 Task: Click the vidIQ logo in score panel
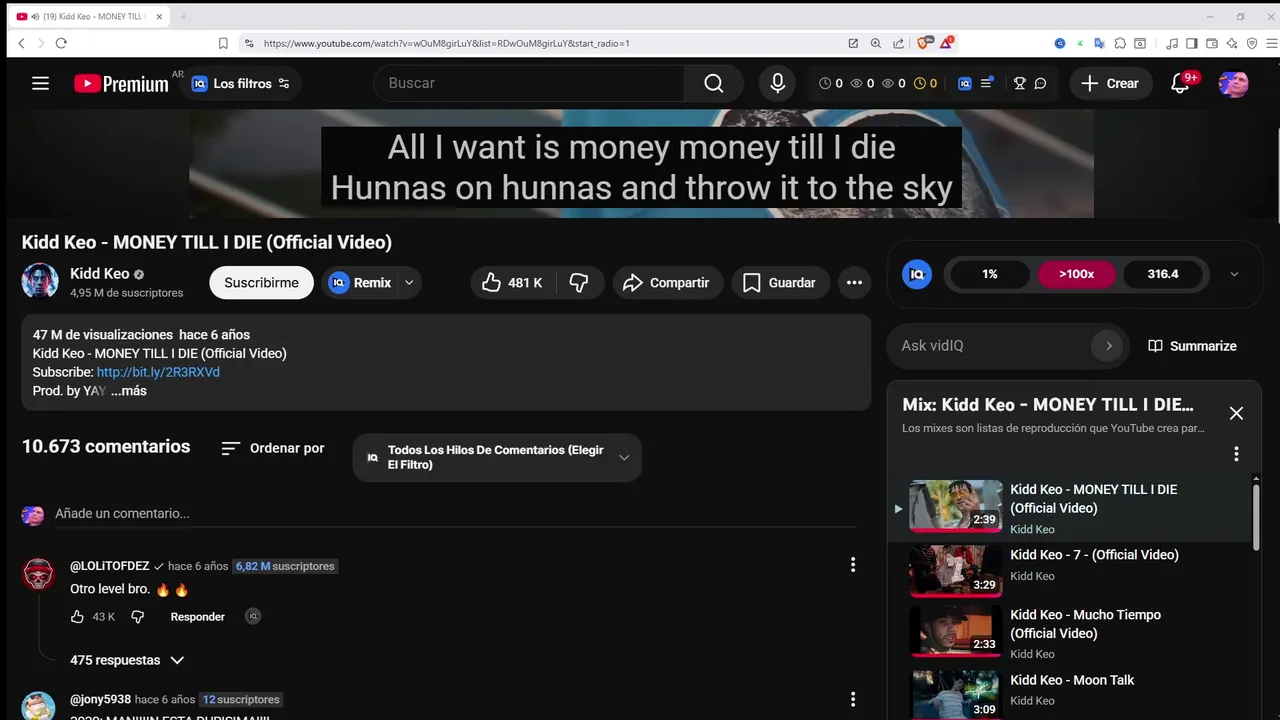click(917, 274)
